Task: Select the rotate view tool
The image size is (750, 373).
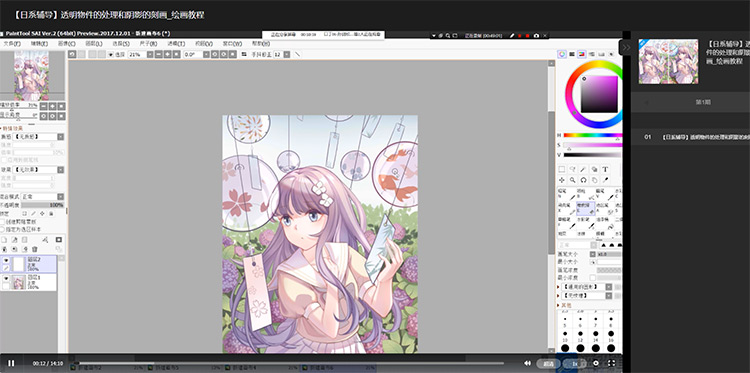Action: tap(583, 180)
